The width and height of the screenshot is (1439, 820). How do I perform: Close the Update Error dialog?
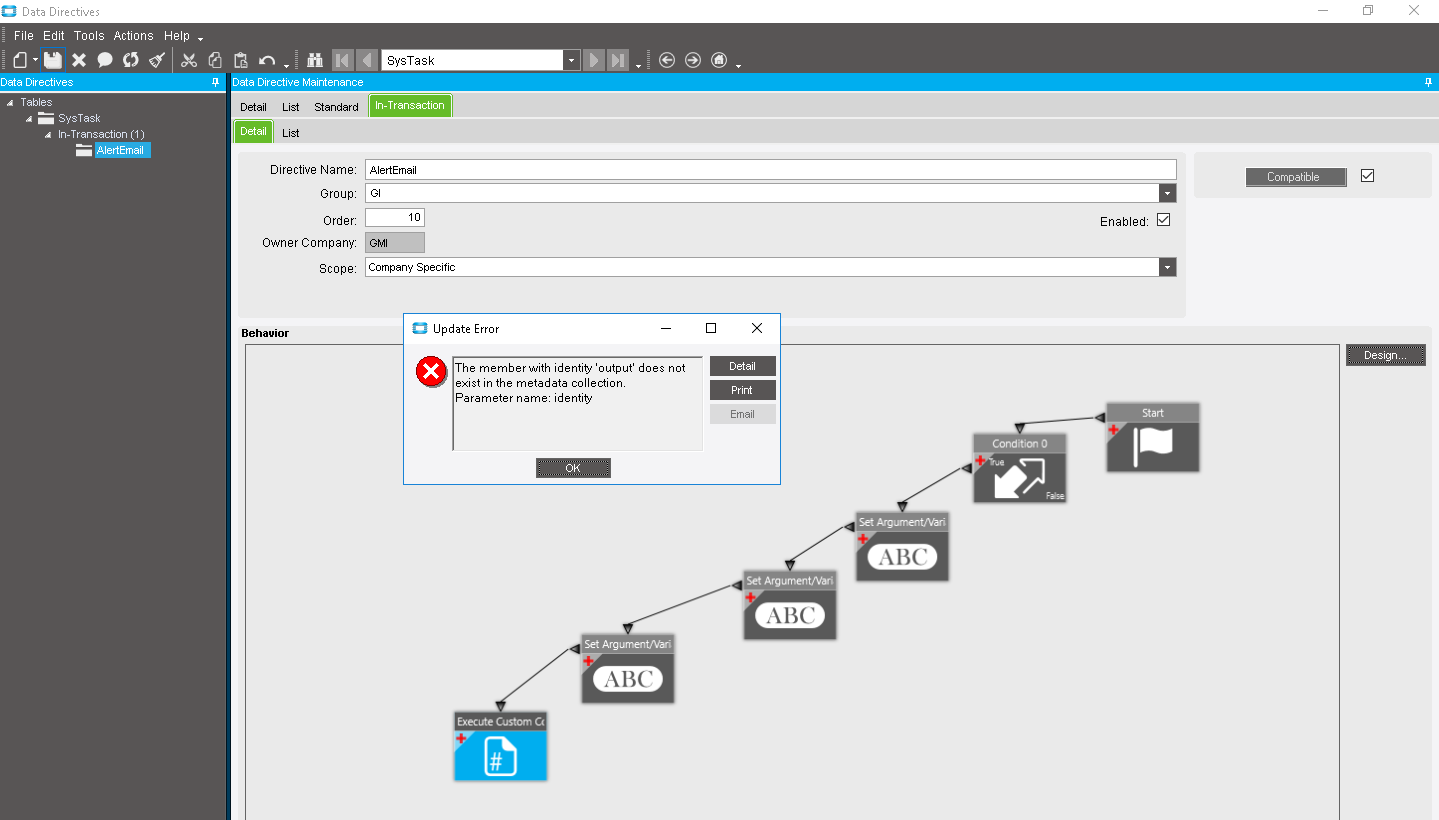(x=757, y=328)
